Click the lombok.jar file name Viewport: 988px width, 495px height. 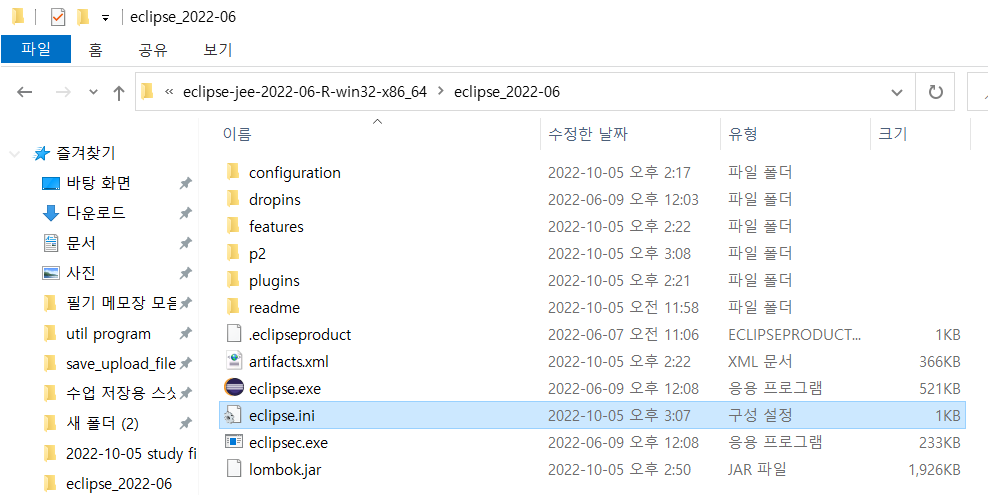(x=285, y=470)
